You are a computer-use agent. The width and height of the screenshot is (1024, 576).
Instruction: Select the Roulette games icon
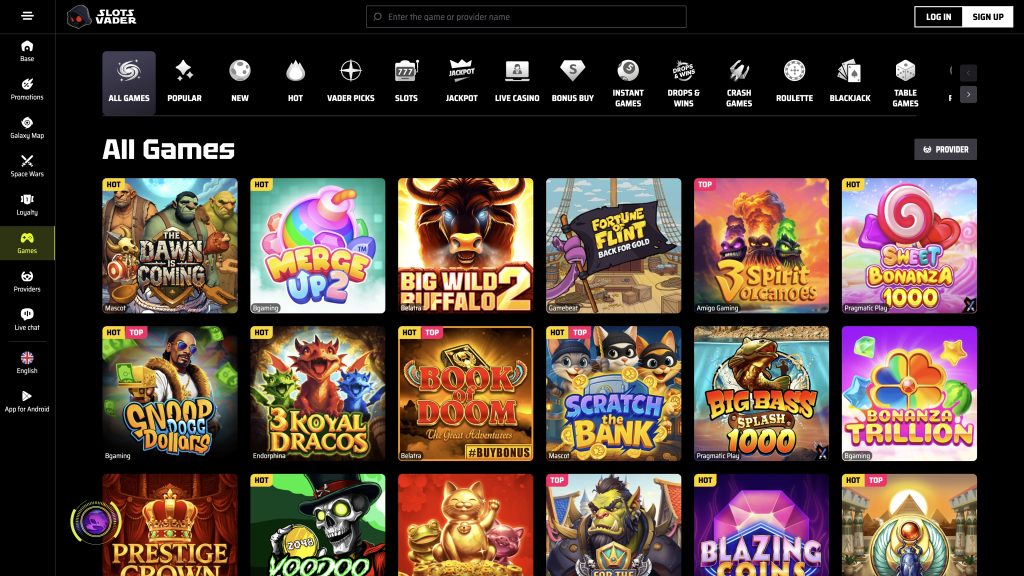(x=793, y=82)
